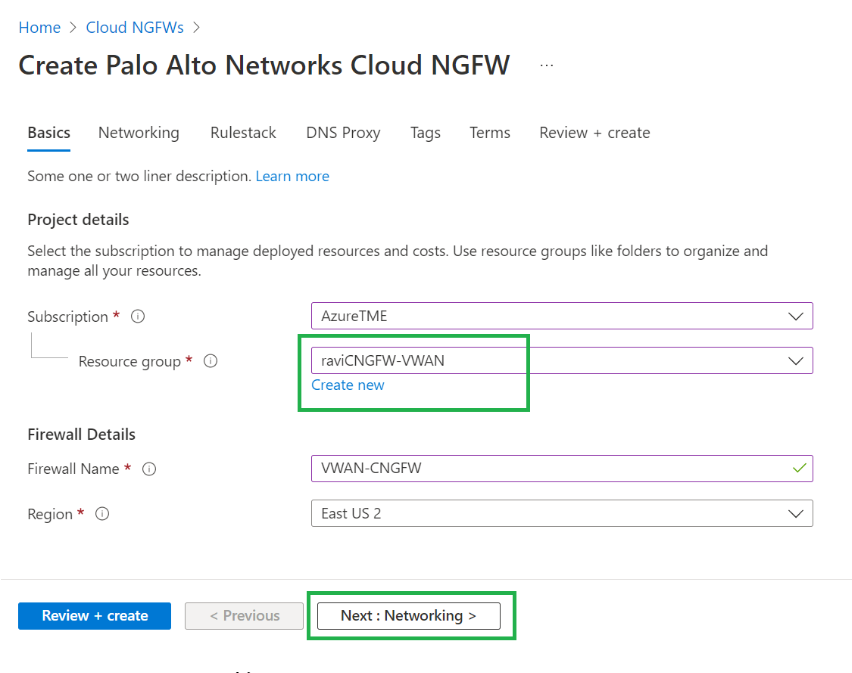
Task: Click the Firewall Name input field
Action: pyautogui.click(x=550, y=468)
